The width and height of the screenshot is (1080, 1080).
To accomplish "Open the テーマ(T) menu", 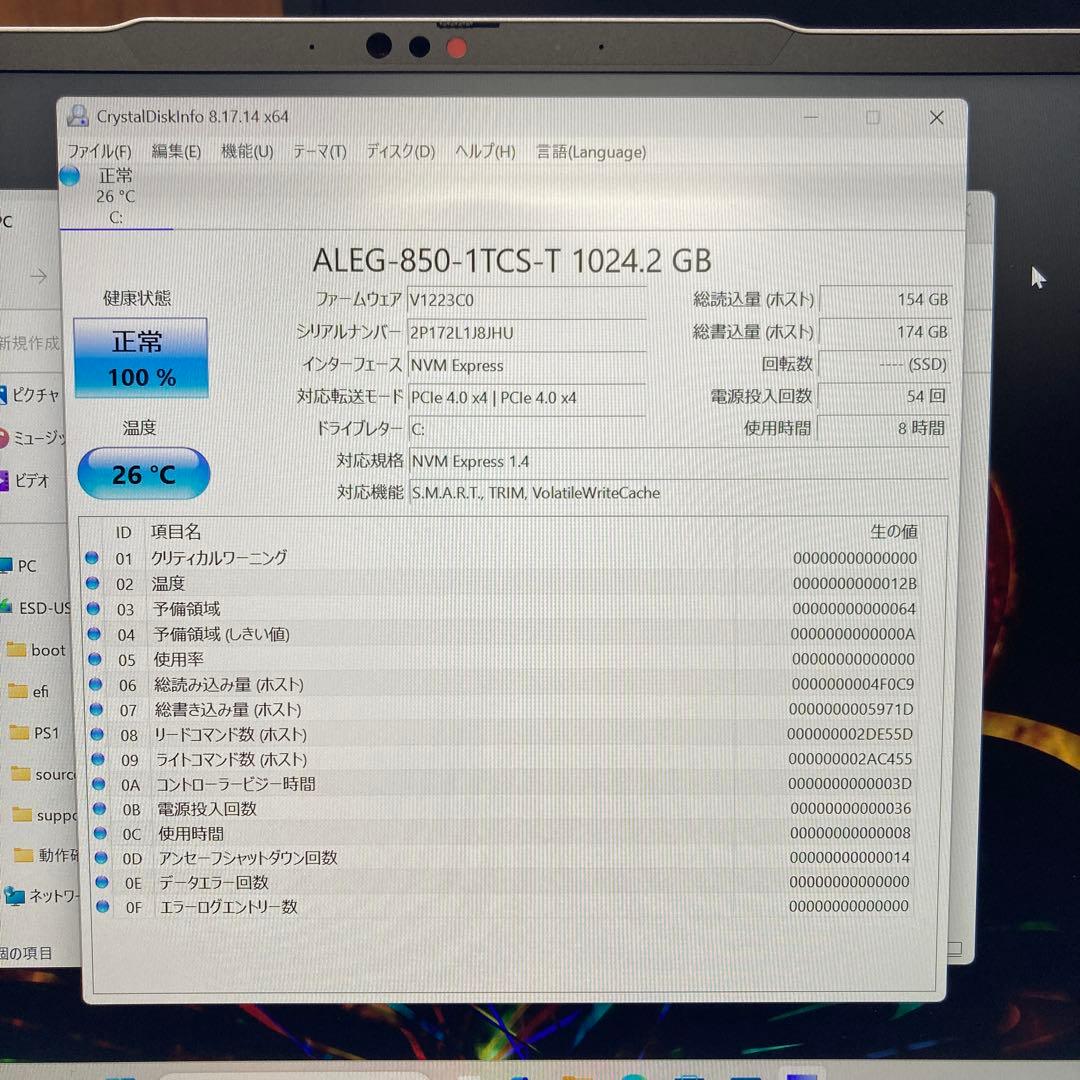I will 319,151.
